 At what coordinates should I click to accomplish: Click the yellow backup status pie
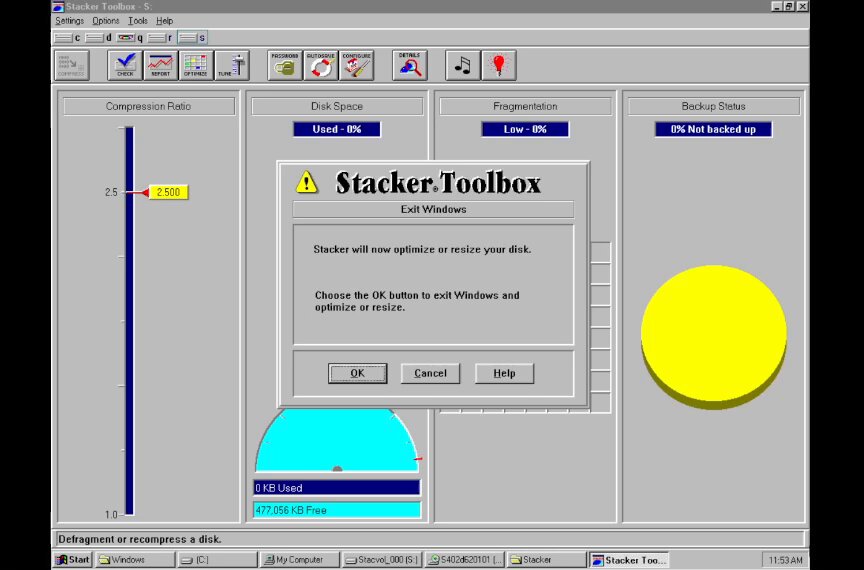tap(714, 336)
